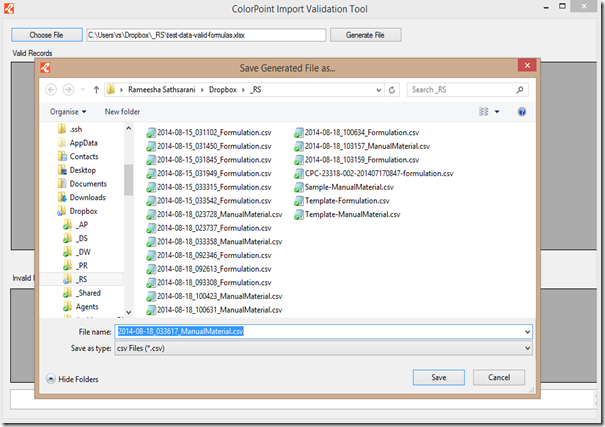The image size is (605, 427).
Task: Click the search magnifier icon
Action: coord(520,90)
